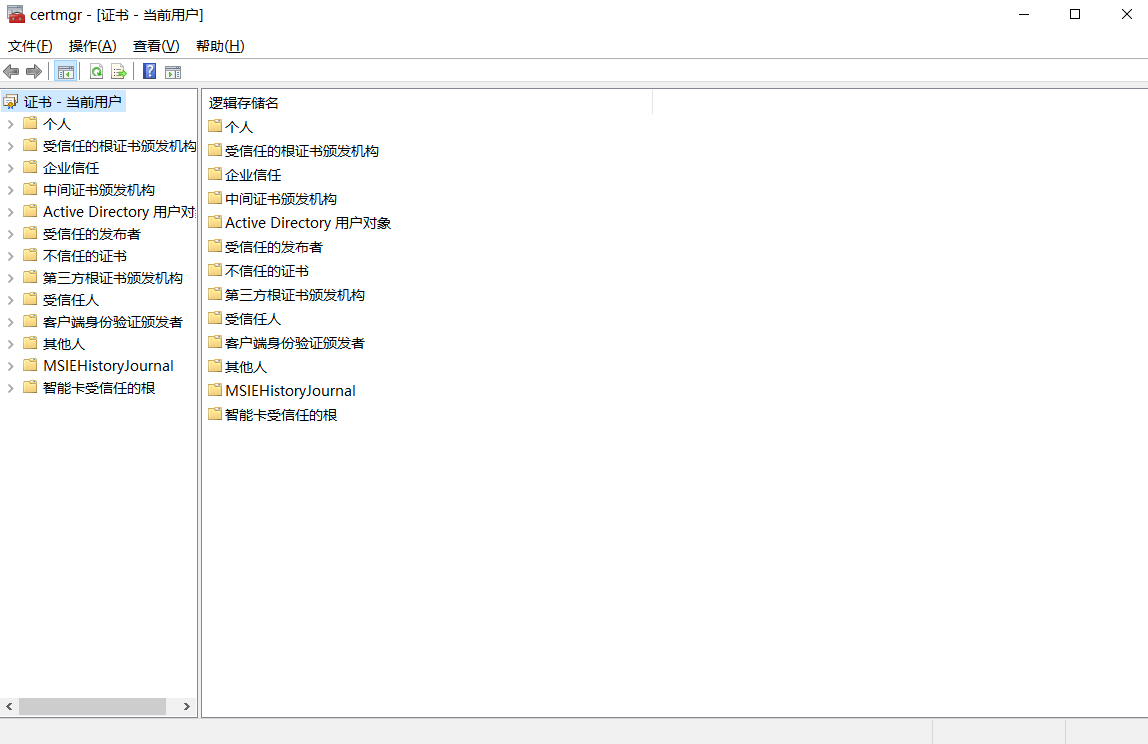Select MSIEHistoryJournal label in the tree
The image size is (1148, 744).
coord(108,366)
